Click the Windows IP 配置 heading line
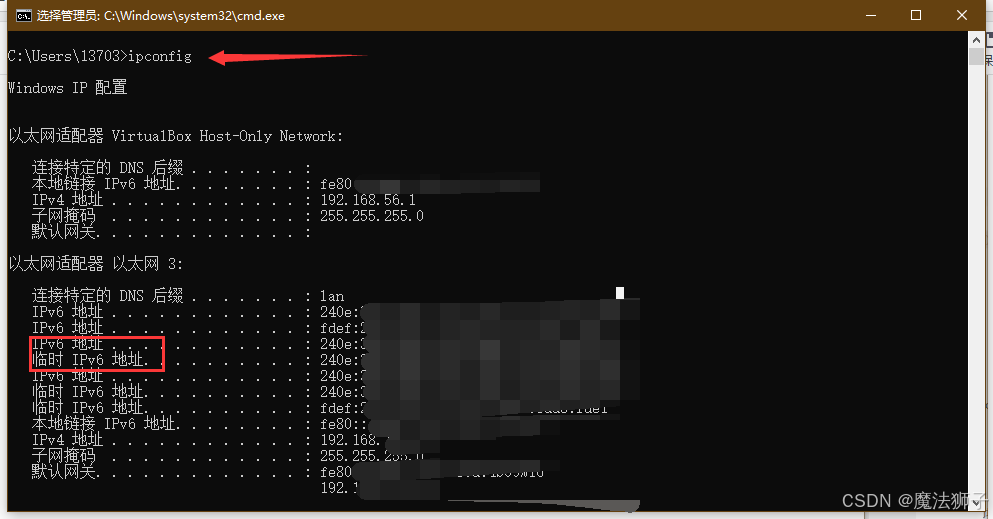This screenshot has width=993, height=519. click(x=67, y=87)
